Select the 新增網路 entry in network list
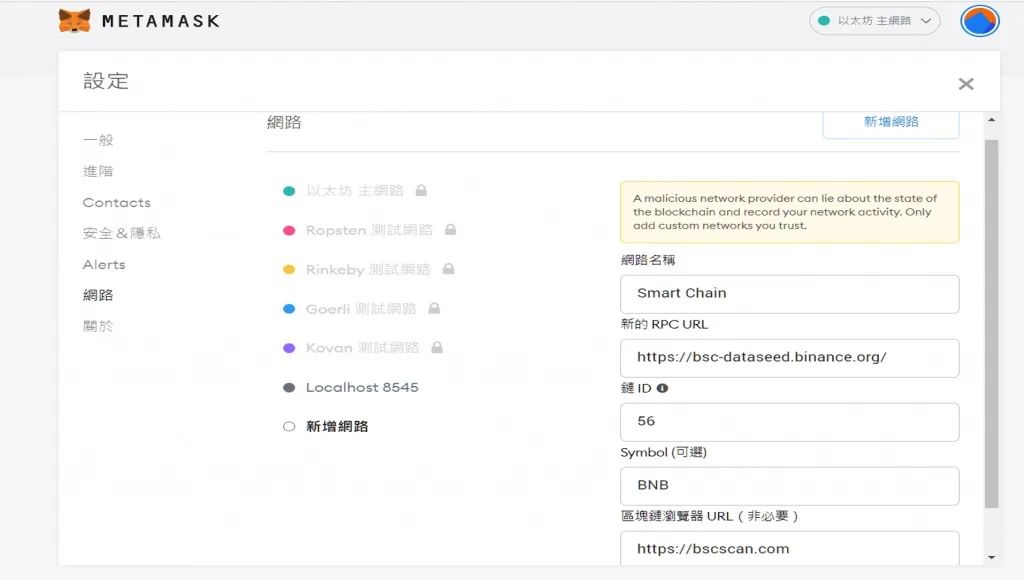Viewport: 1024px width, 580px height. [337, 427]
